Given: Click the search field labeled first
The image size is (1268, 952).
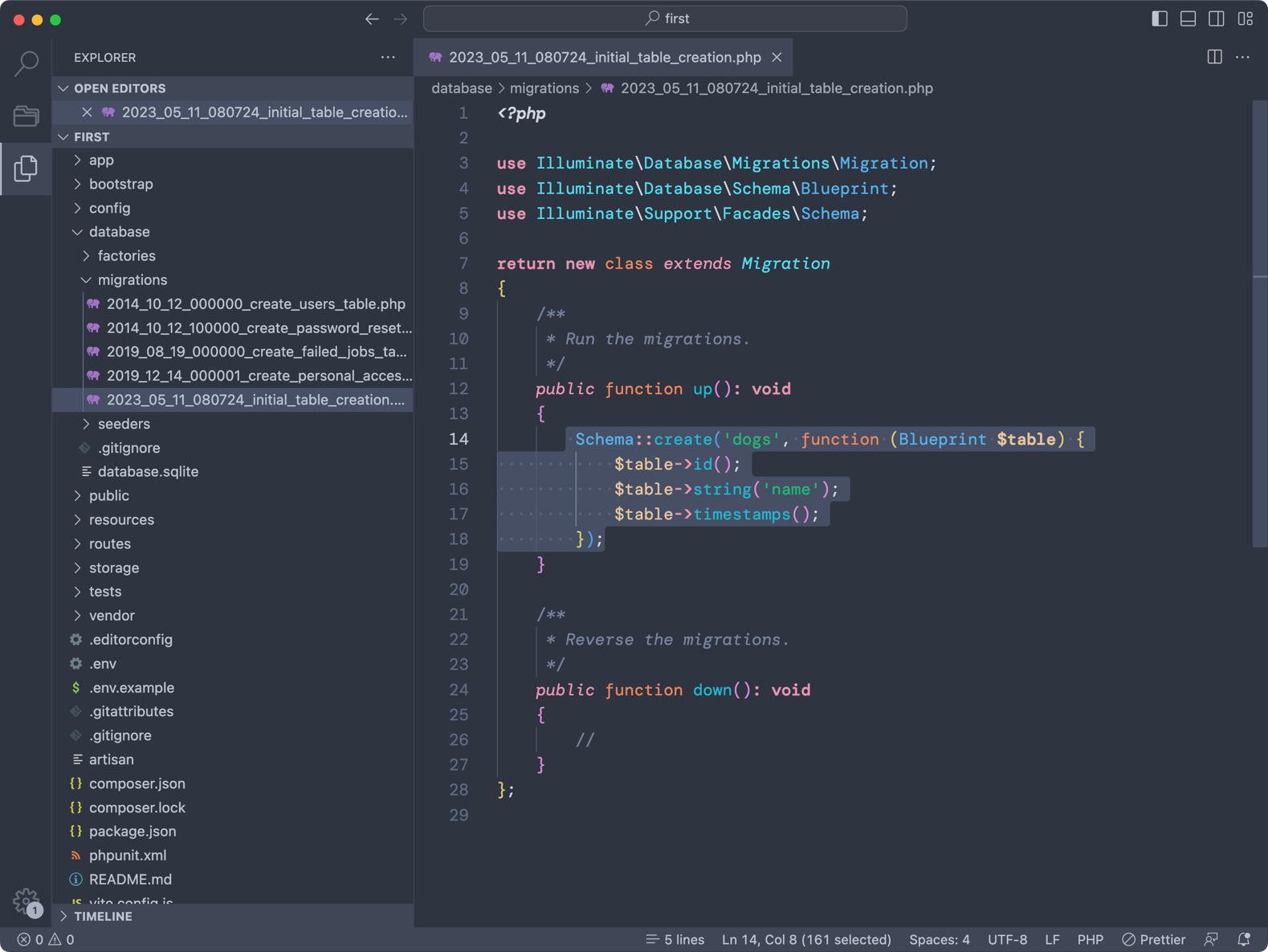Looking at the screenshot, I should (665, 18).
